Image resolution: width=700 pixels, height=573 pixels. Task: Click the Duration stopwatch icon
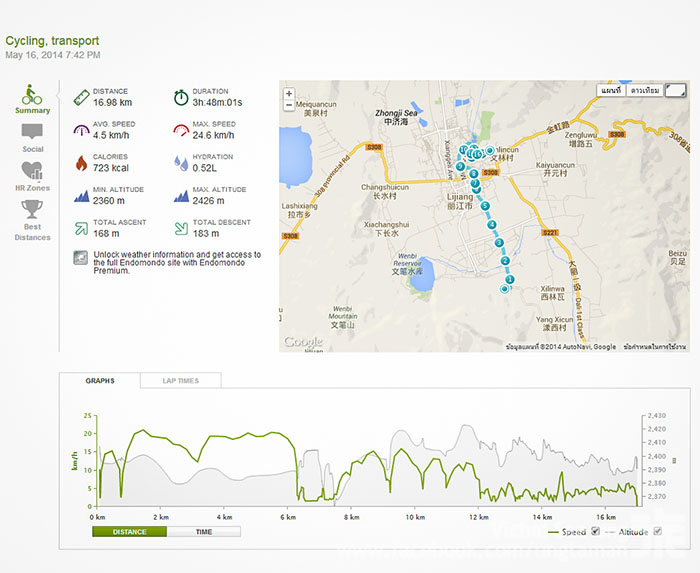181,97
